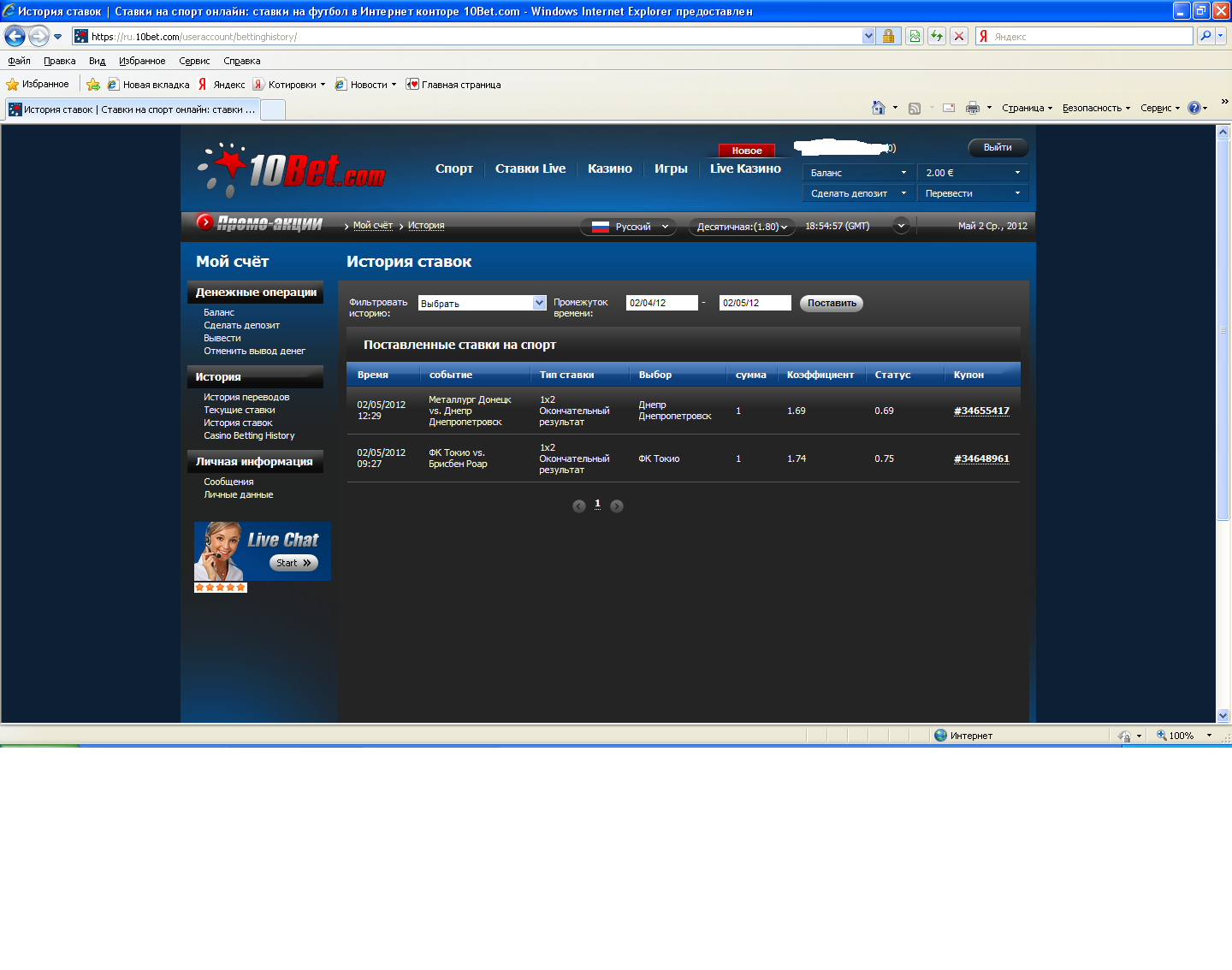The height and width of the screenshot is (970, 1232).
Task: Click the start date field 02/04/12
Action: point(662,303)
